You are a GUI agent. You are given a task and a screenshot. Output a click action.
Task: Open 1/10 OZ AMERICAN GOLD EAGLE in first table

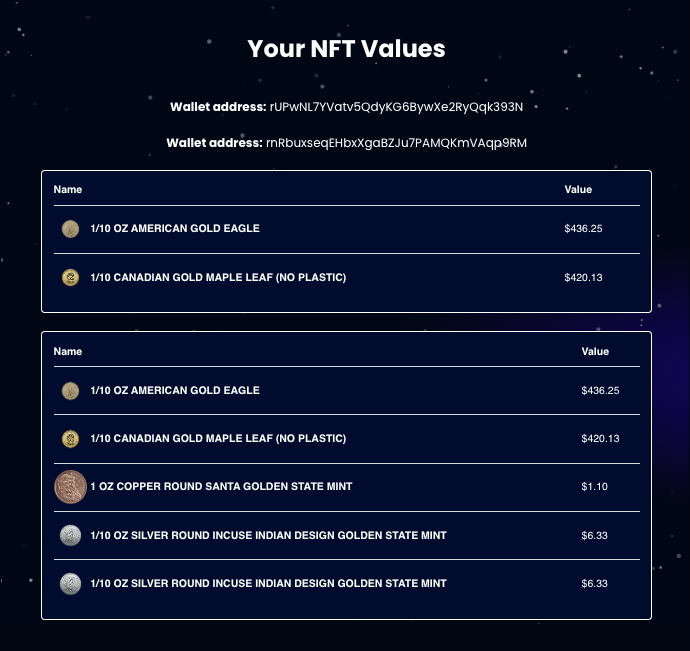click(x=175, y=228)
